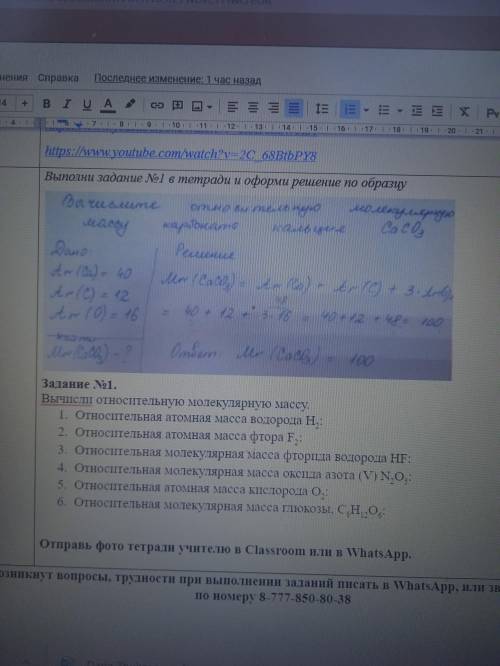Select the sample solution handwritten image
Image resolution: width=500 pixels, height=666 pixels.
249,285
